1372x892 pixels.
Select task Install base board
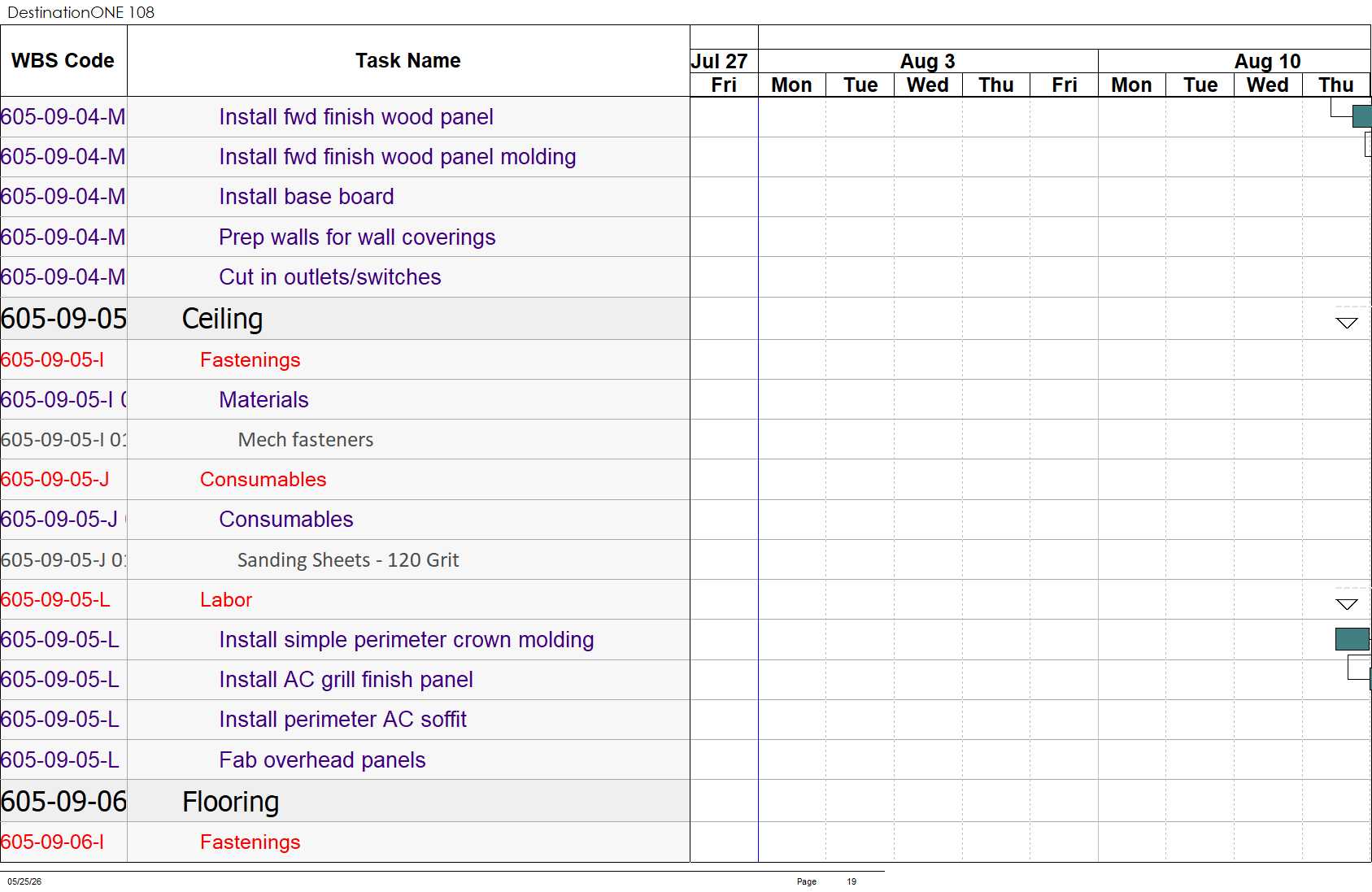click(307, 197)
